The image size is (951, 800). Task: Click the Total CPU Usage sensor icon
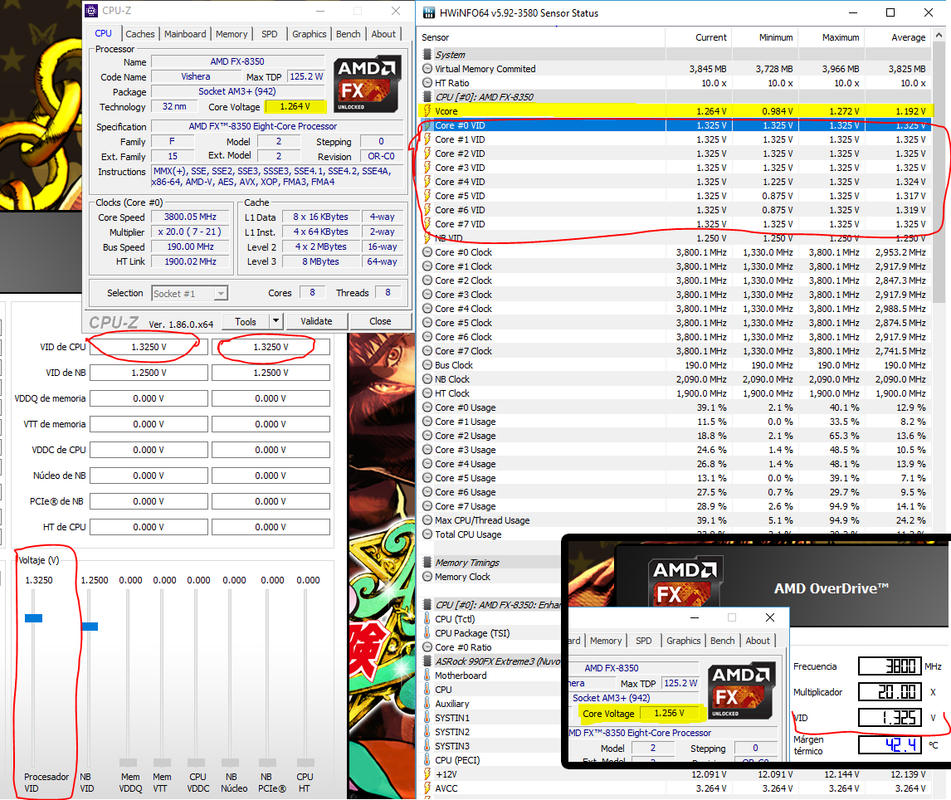tap(428, 534)
